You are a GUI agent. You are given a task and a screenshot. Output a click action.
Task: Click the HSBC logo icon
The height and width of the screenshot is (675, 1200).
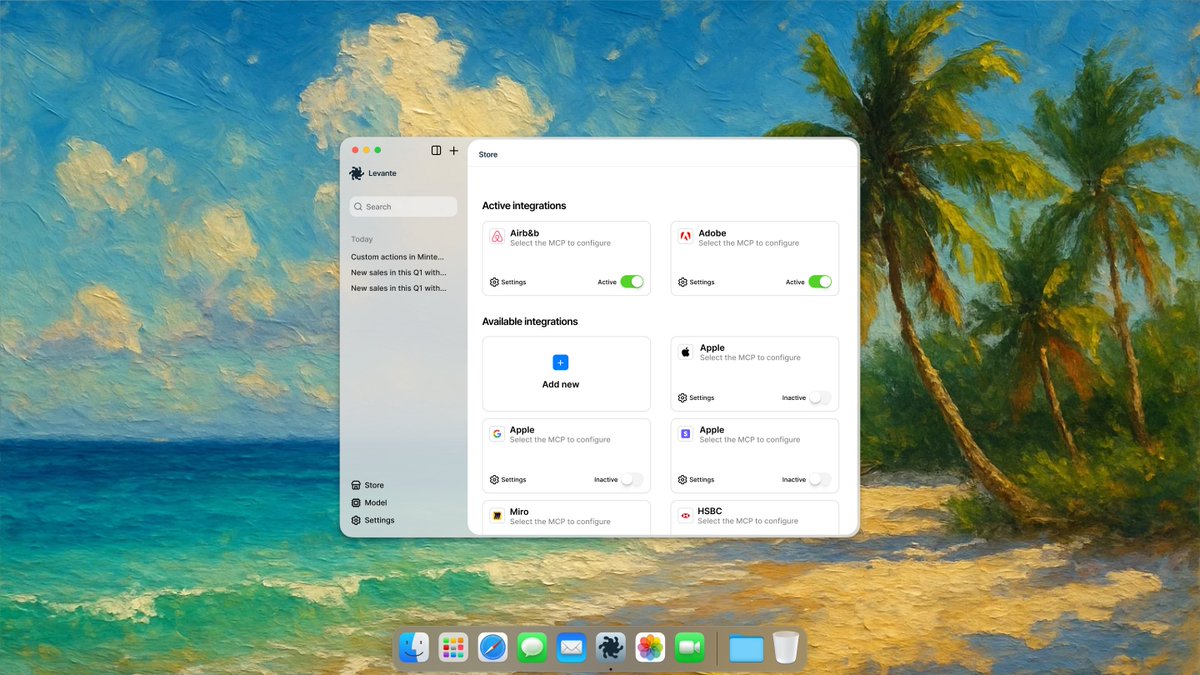(x=685, y=515)
